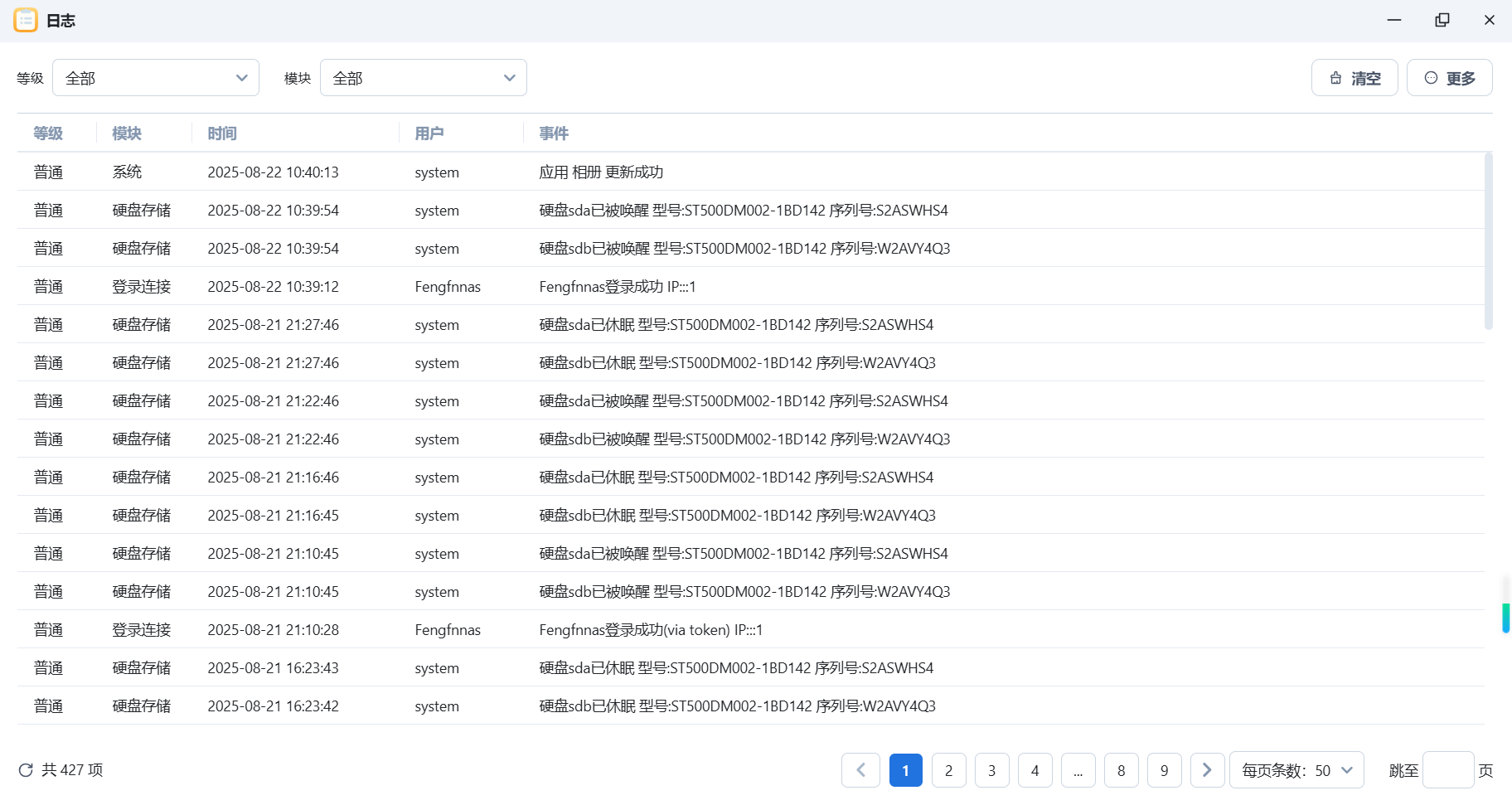Click the 共 427 项 total count

click(72, 770)
